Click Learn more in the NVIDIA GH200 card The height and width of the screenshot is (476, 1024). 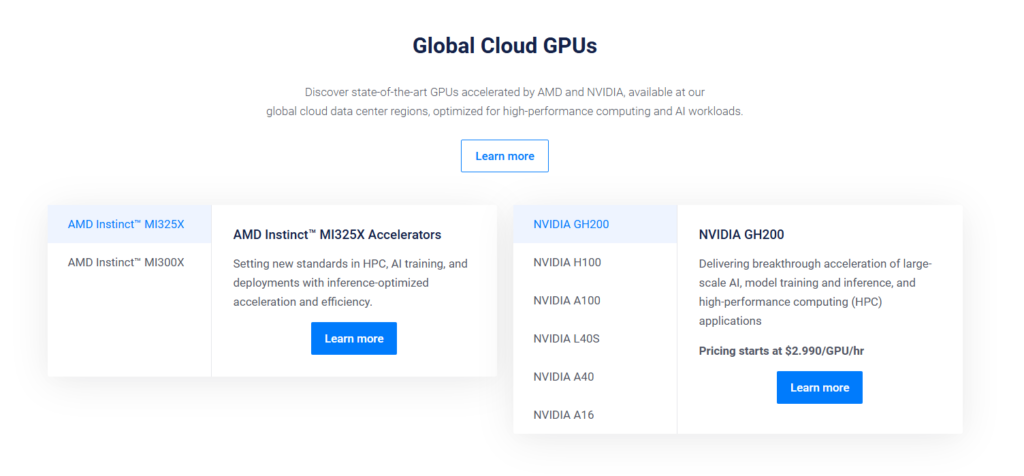[x=820, y=387]
